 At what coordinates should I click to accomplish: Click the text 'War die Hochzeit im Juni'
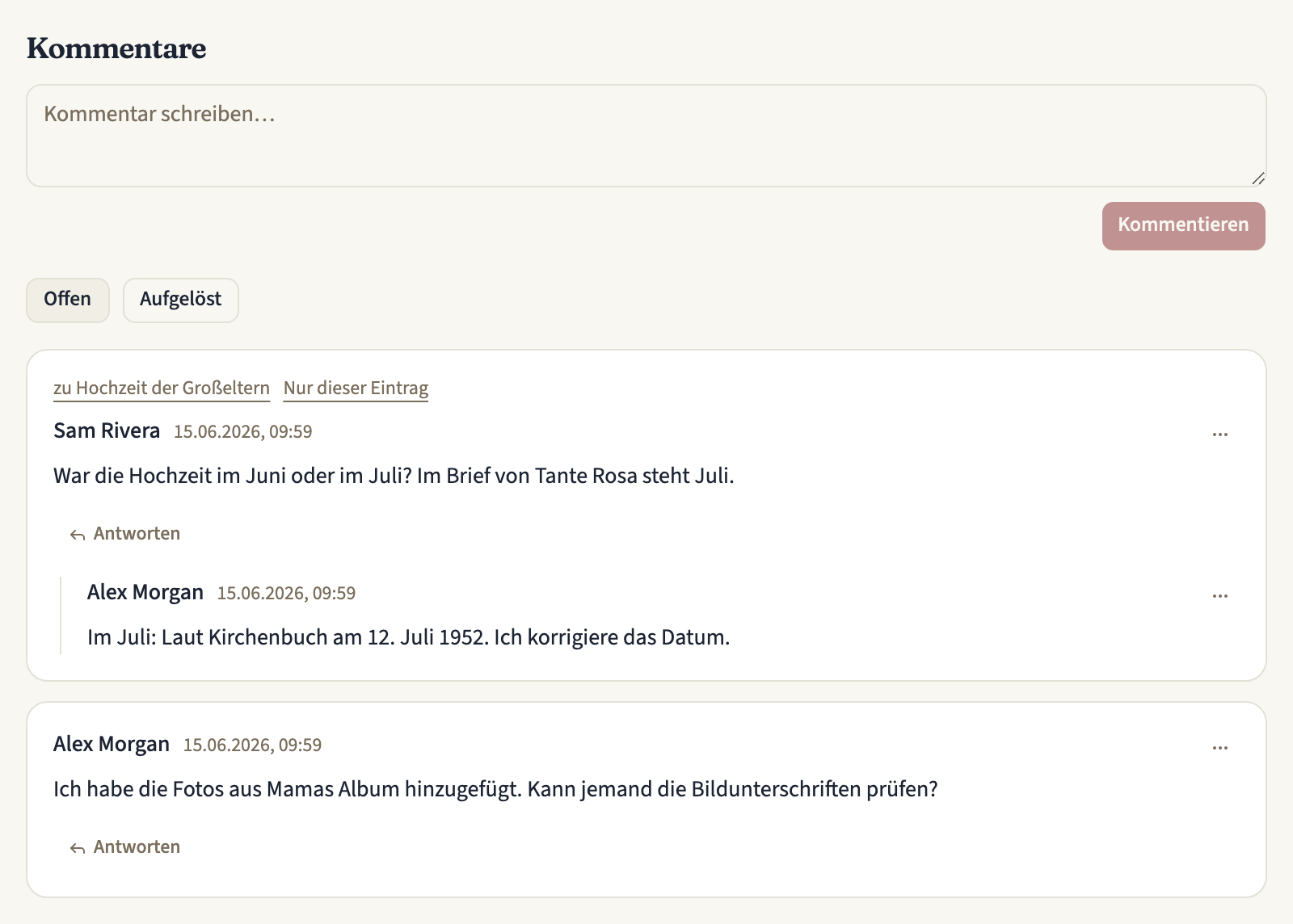point(170,476)
